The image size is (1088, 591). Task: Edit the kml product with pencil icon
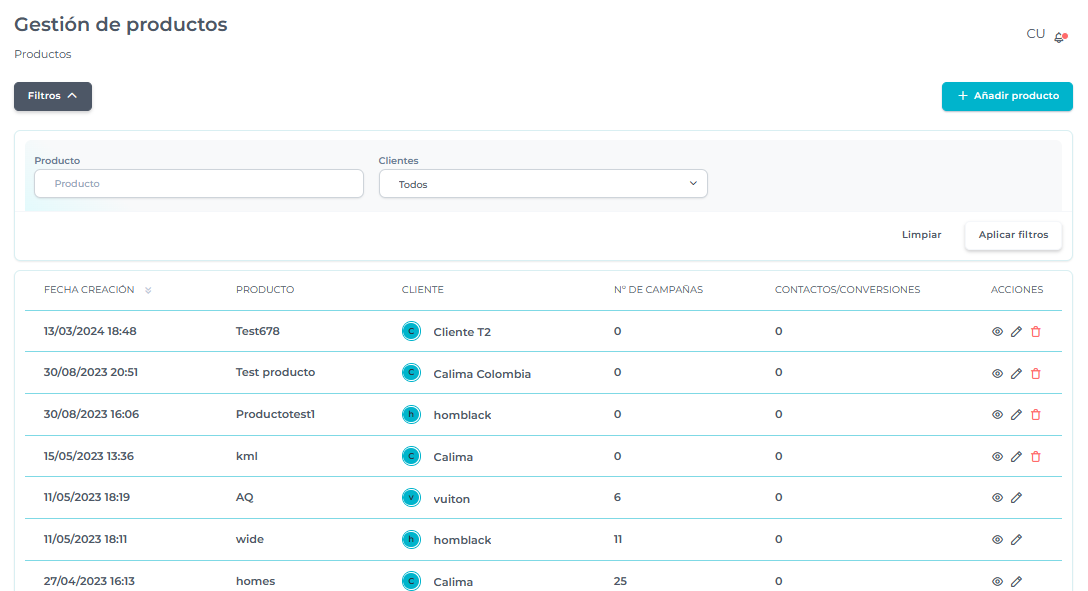click(1016, 457)
